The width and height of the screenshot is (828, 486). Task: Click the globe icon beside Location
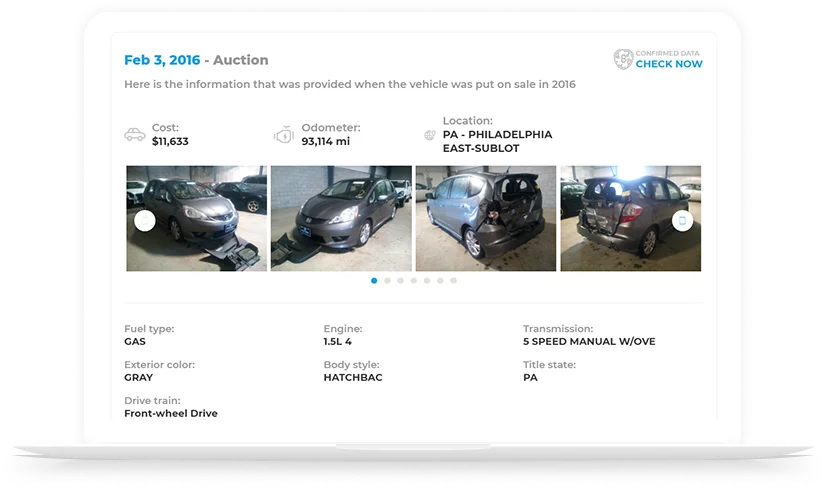pyautogui.click(x=430, y=135)
